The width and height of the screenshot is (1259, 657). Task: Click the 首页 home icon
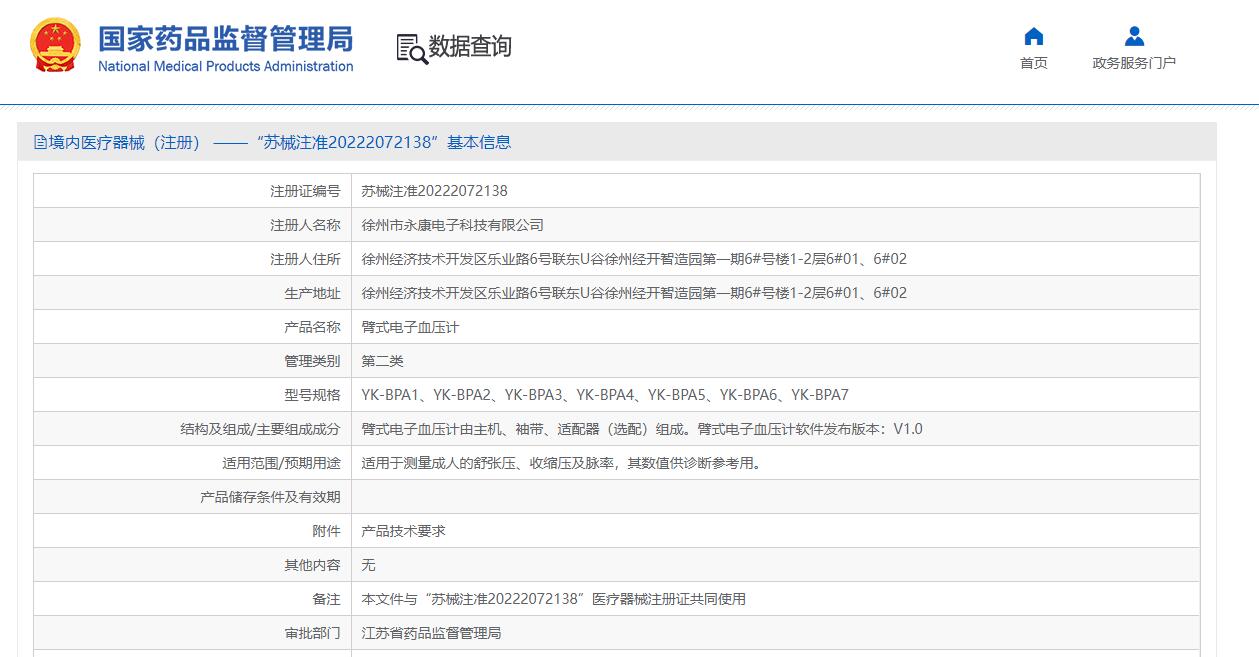click(x=1034, y=37)
